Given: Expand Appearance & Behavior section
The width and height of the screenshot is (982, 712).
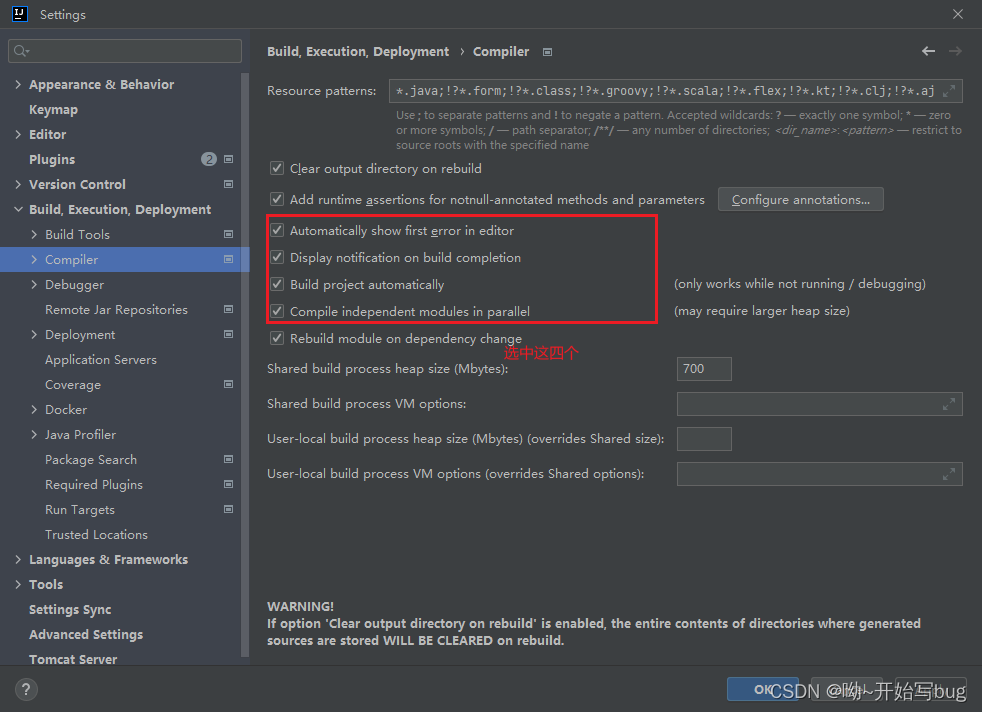Looking at the screenshot, I should [x=18, y=85].
